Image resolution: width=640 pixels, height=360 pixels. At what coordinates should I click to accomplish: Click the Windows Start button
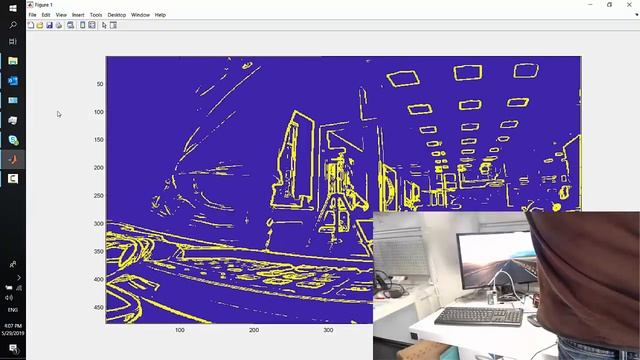point(13,8)
